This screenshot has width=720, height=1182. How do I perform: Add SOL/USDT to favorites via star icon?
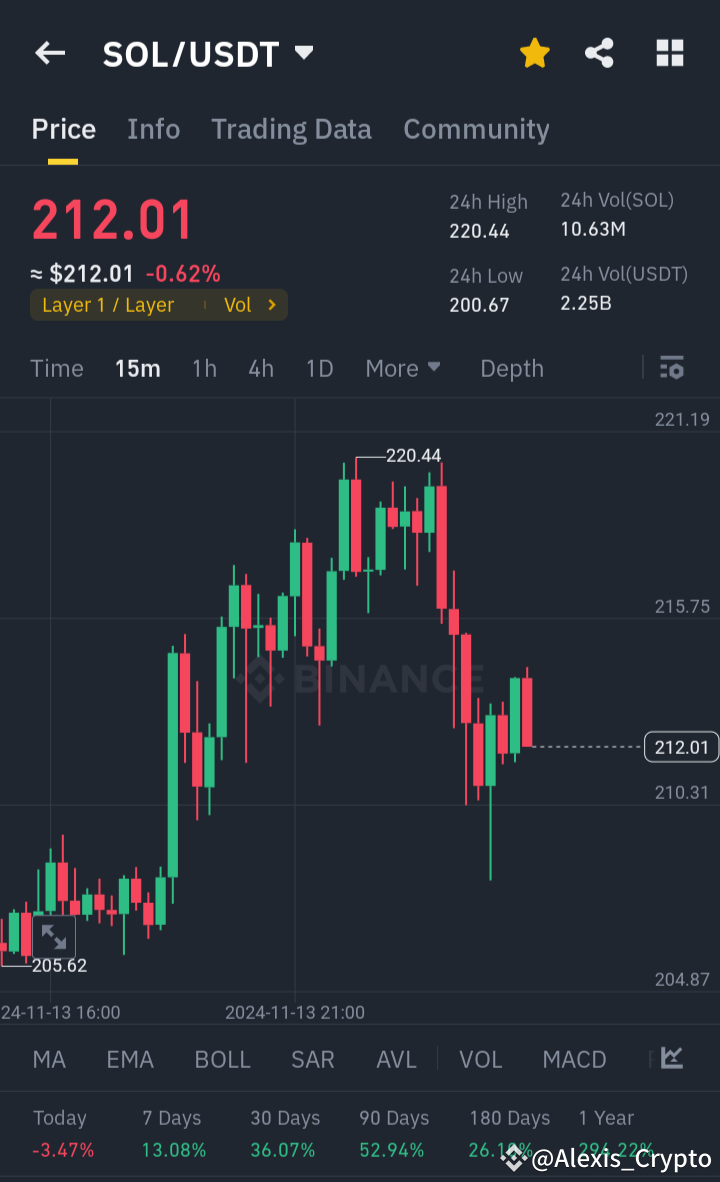coord(534,54)
